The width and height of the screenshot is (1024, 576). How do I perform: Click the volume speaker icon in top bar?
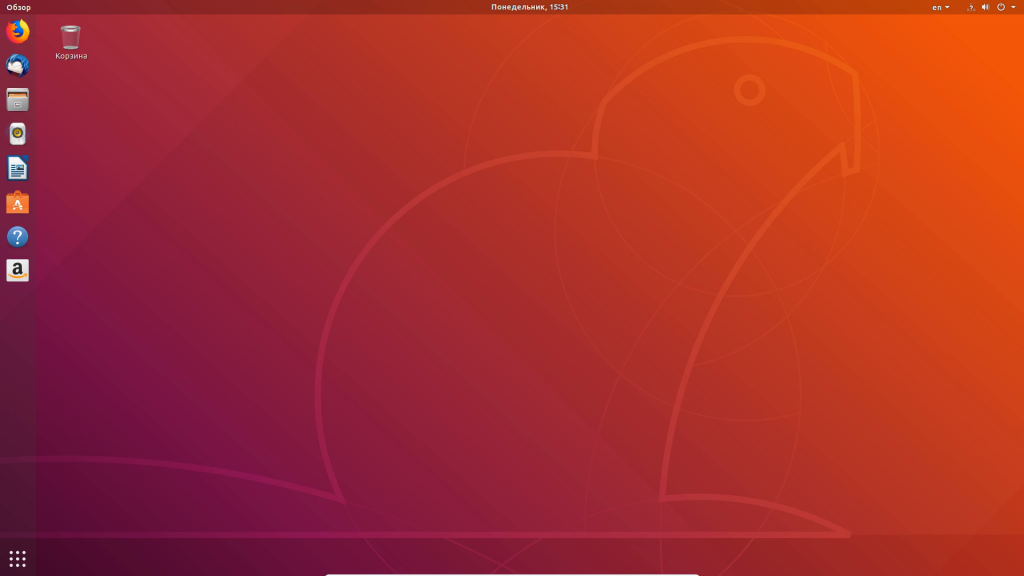pos(986,7)
